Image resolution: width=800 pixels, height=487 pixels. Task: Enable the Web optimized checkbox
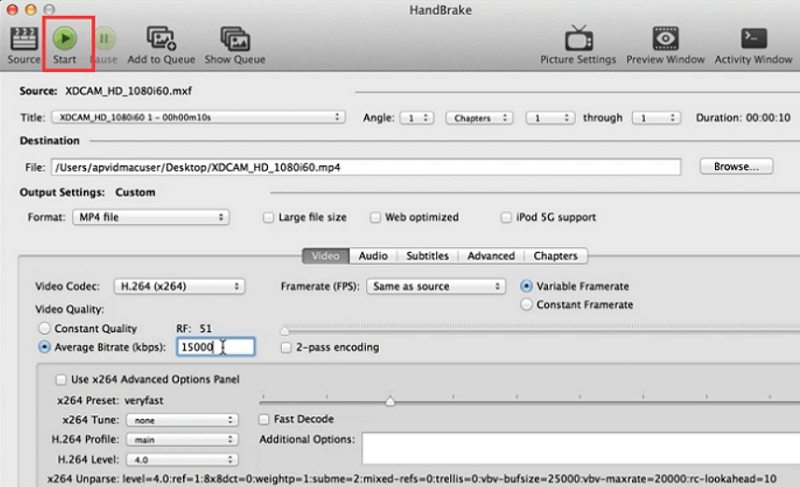tap(375, 218)
